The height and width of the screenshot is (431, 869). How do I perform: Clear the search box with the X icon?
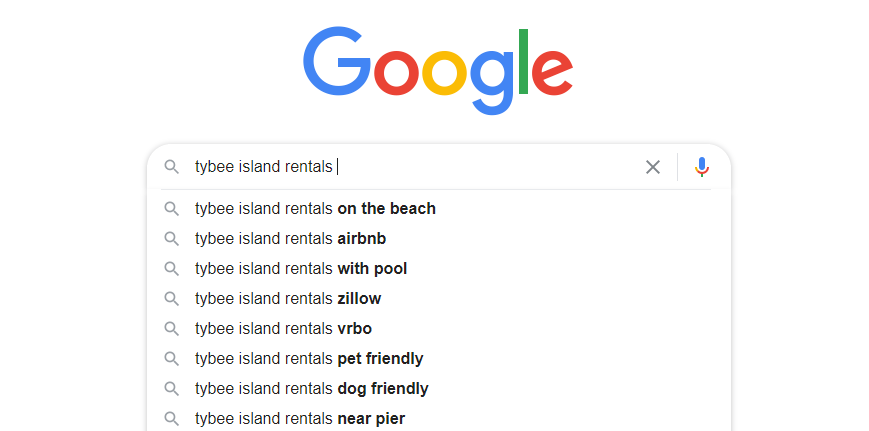pyautogui.click(x=653, y=167)
